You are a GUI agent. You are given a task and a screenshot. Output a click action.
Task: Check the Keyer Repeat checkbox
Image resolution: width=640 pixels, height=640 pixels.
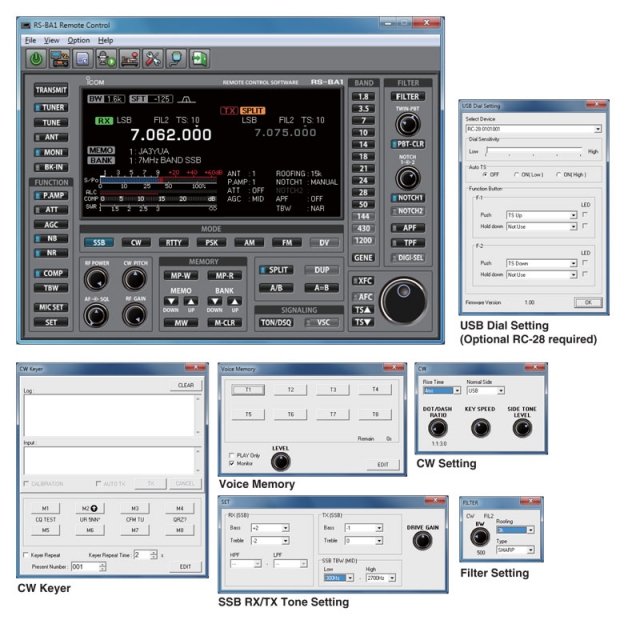(25, 556)
